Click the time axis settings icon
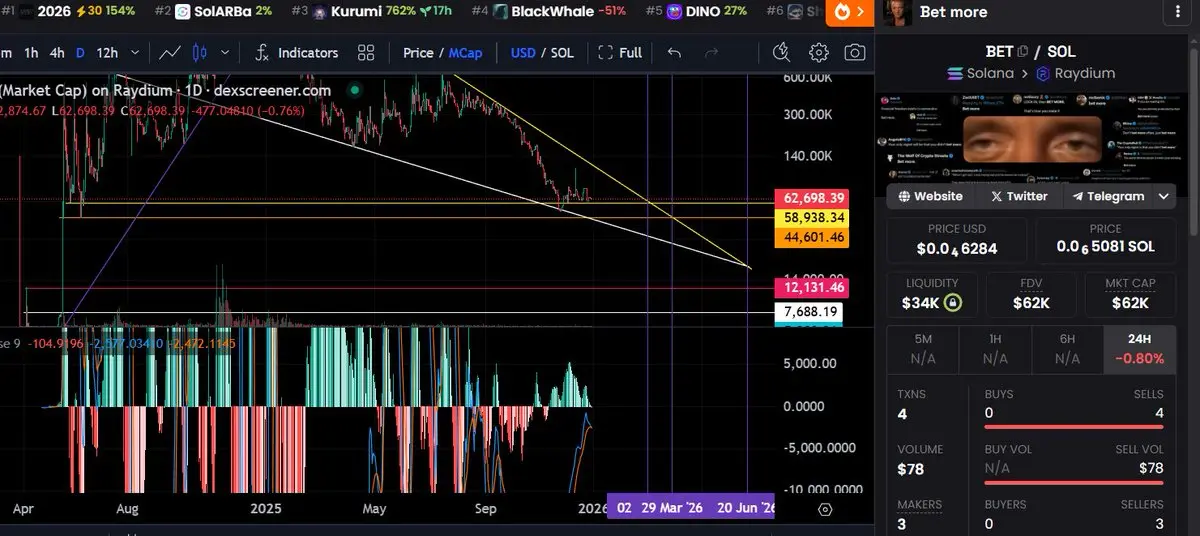The height and width of the screenshot is (536, 1200). point(825,509)
